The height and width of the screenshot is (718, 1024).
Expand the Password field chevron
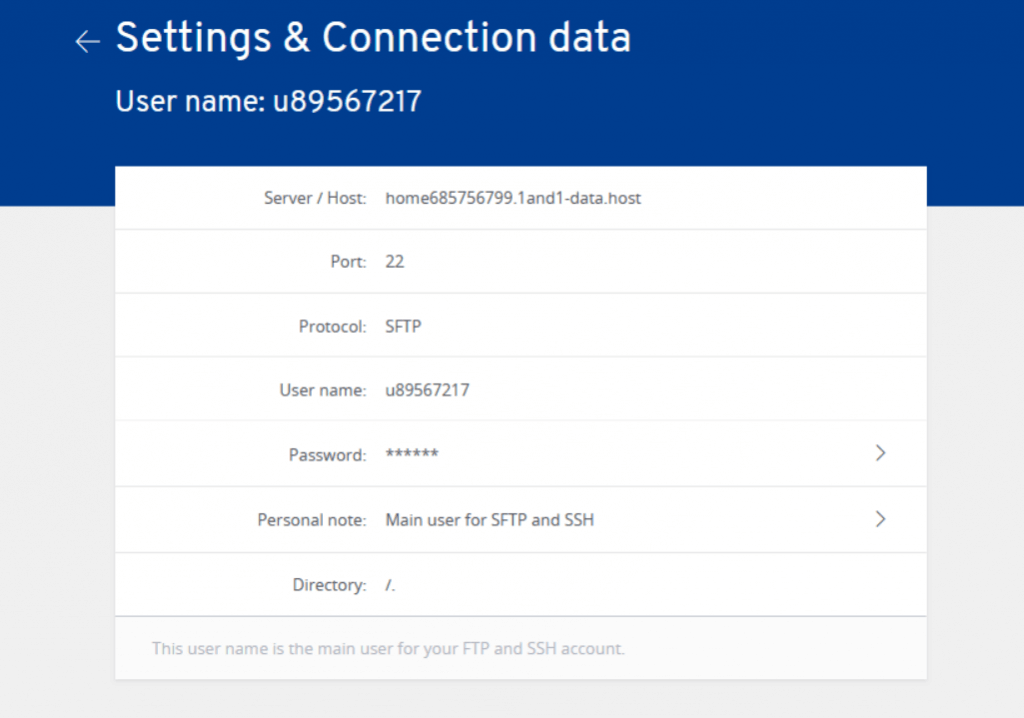881,452
